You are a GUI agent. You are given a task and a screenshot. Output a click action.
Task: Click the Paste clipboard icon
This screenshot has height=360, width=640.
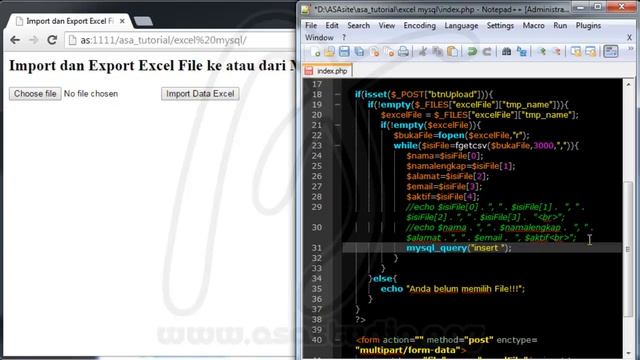click(452, 51)
